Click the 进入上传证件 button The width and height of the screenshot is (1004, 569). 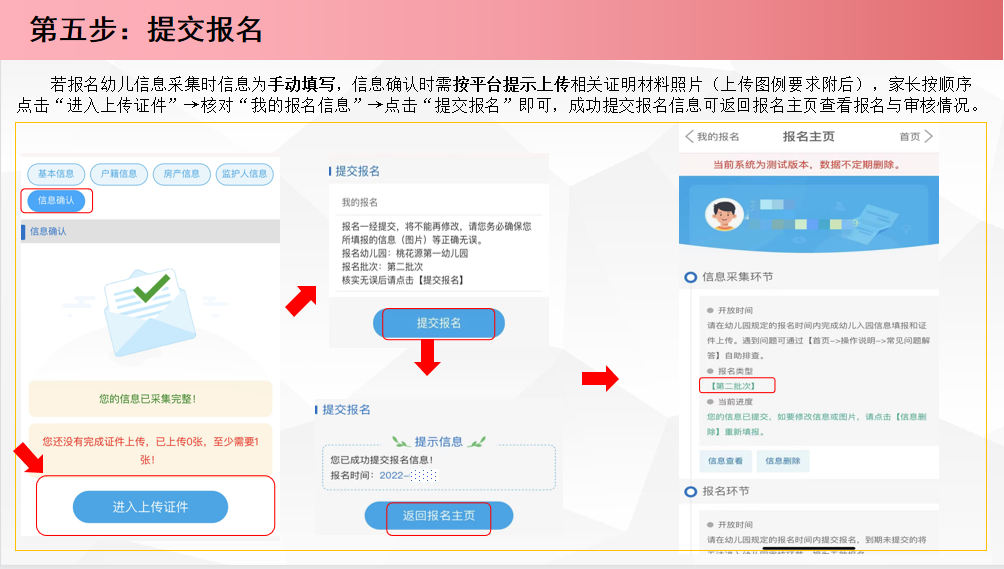[x=150, y=507]
